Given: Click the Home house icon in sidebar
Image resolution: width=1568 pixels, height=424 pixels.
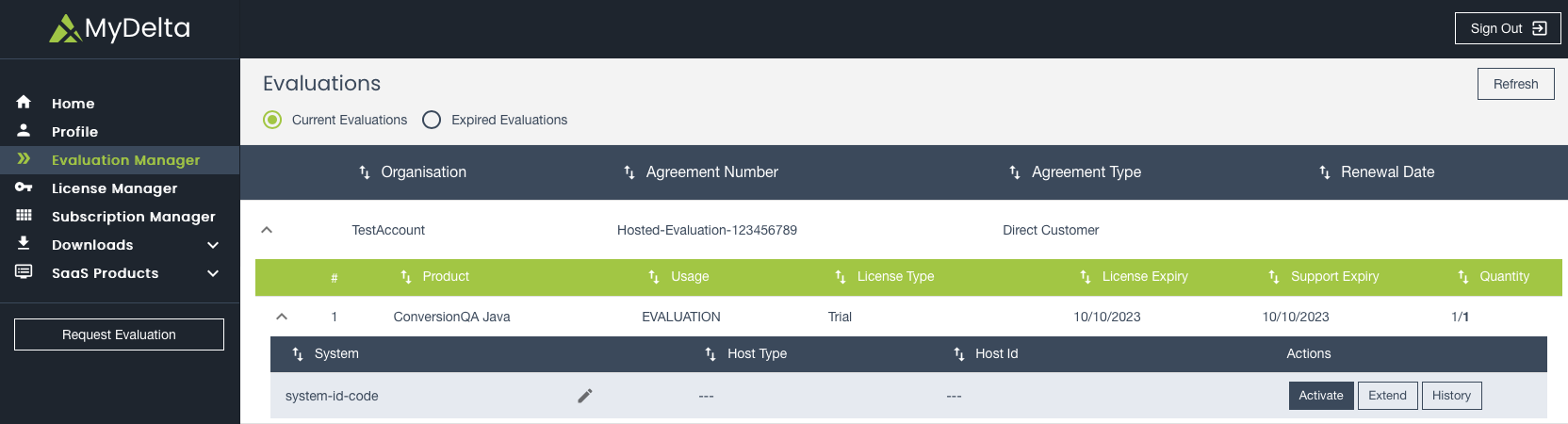Looking at the screenshot, I should (x=24, y=103).
